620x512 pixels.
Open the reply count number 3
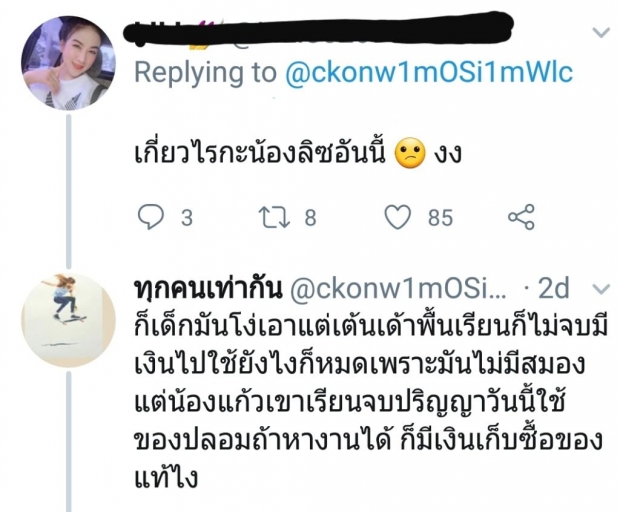point(187,218)
